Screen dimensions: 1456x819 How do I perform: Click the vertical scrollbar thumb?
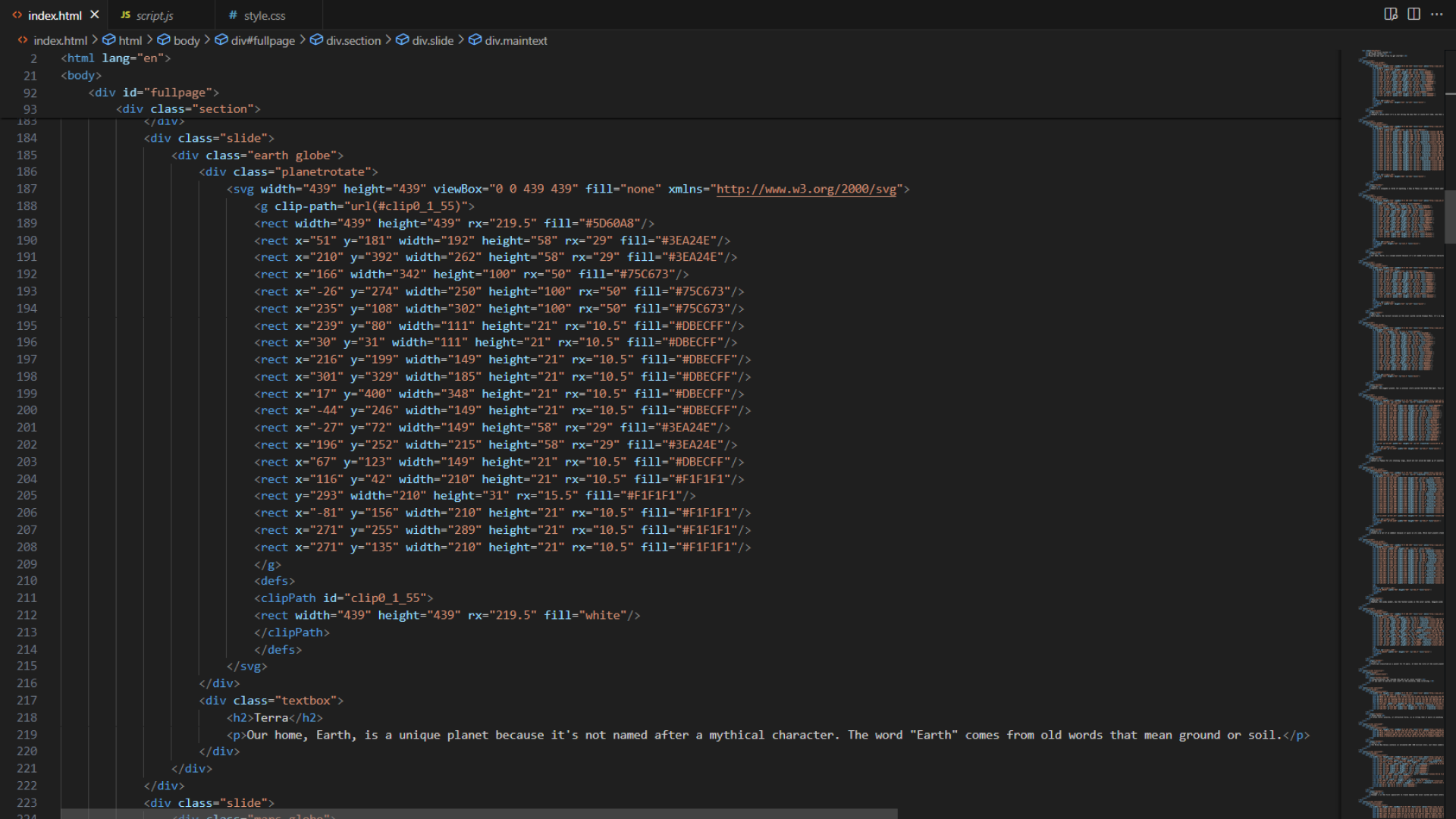1450,216
